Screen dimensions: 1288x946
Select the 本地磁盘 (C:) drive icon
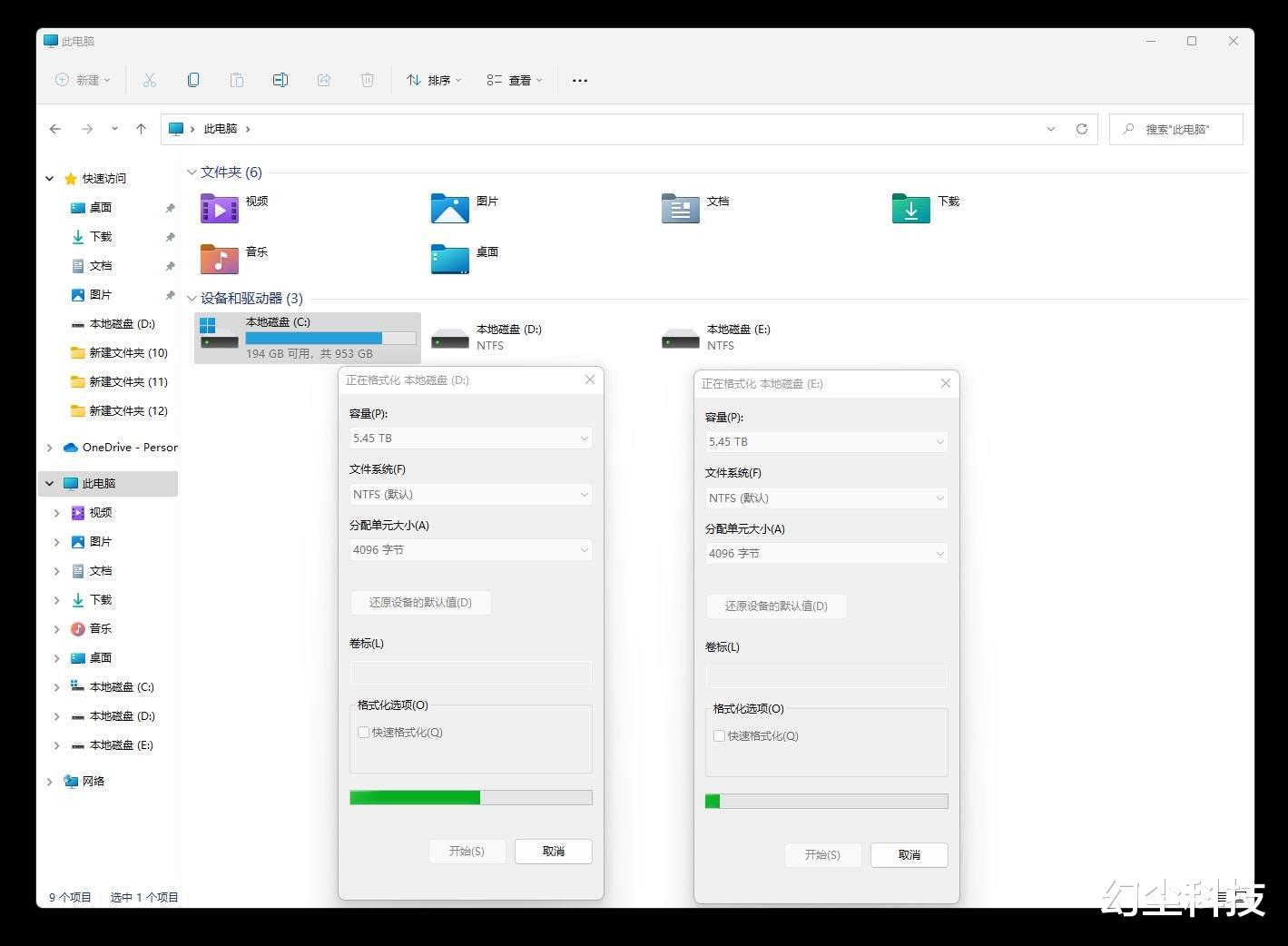[x=219, y=333]
